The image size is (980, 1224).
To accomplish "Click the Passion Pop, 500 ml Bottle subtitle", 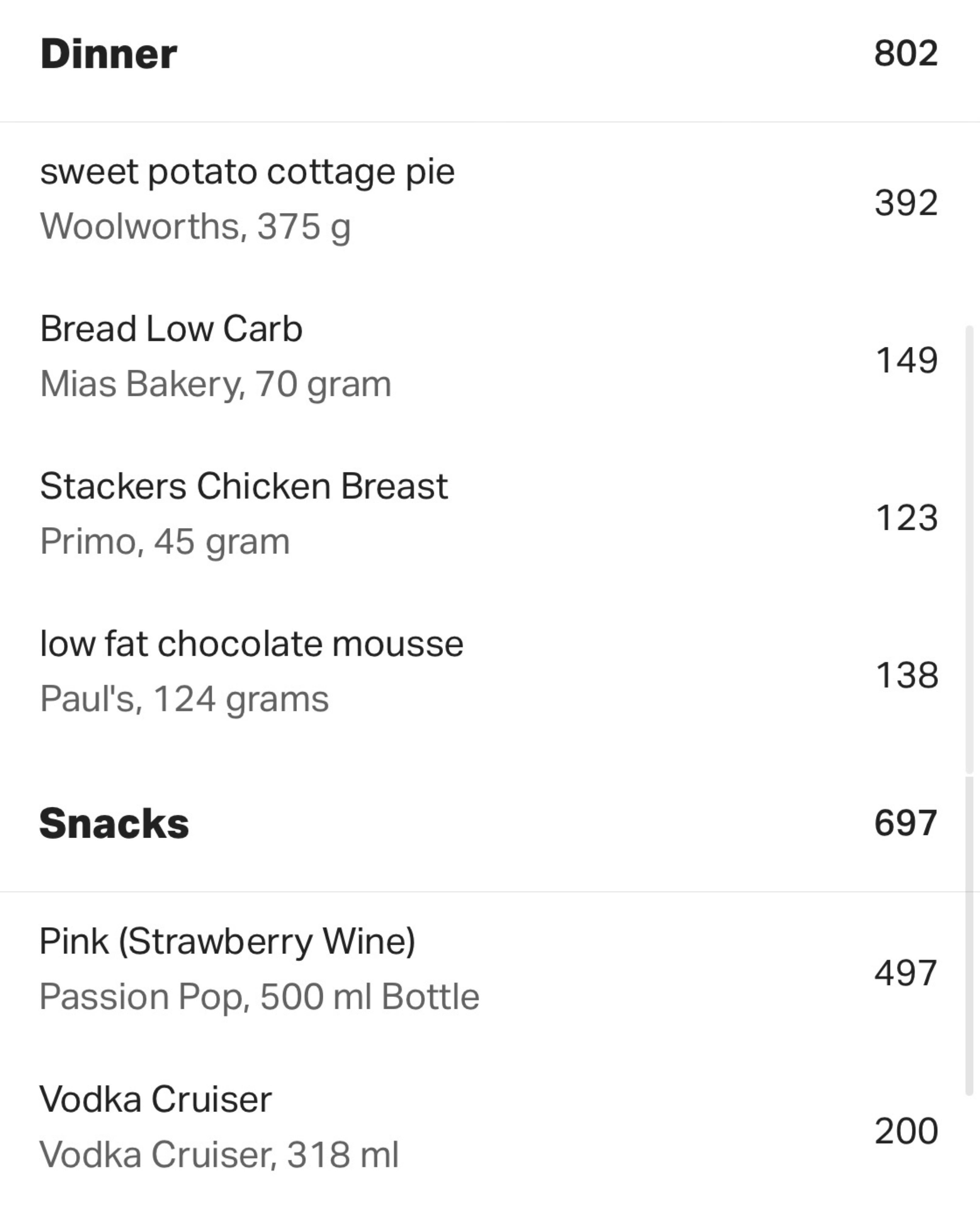I will [260, 996].
